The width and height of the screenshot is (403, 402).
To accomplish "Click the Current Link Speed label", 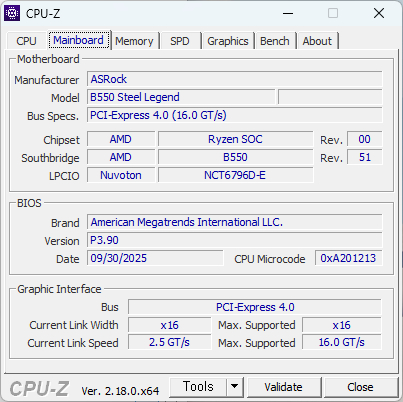I will pyautogui.click(x=73, y=343).
